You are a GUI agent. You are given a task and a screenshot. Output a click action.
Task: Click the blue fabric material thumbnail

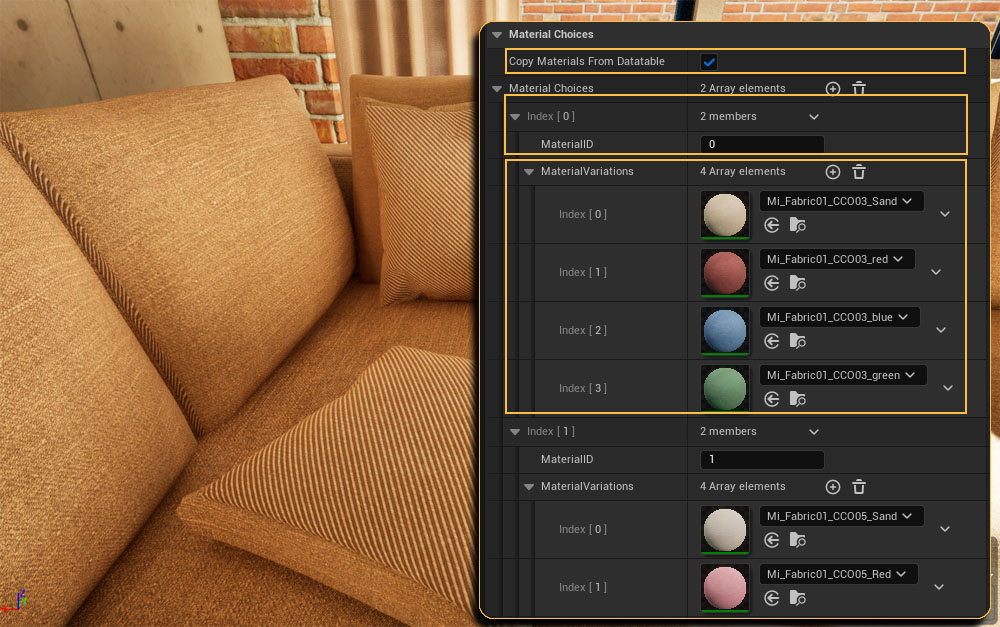click(725, 330)
